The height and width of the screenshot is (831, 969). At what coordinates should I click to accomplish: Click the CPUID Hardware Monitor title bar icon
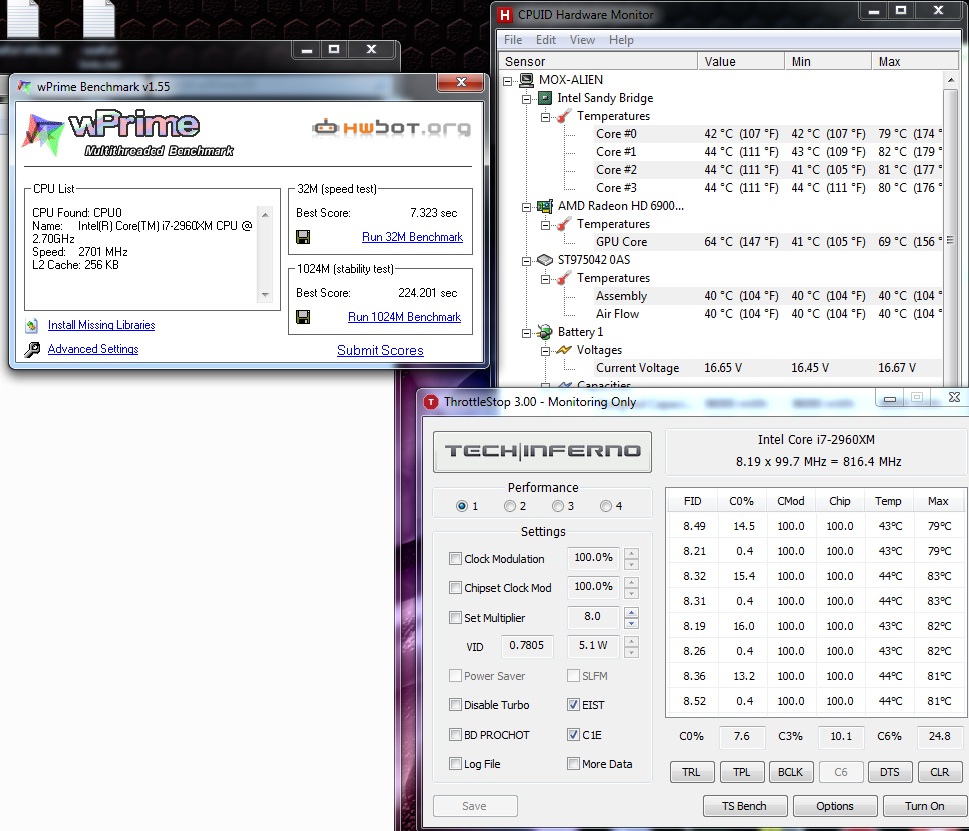(505, 14)
